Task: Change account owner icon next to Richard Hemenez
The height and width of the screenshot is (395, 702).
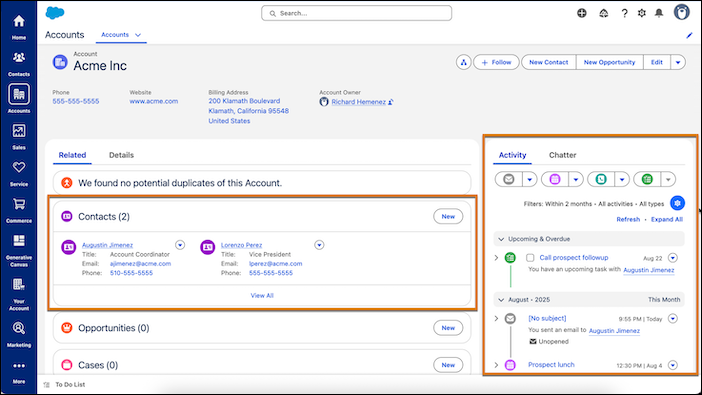Action: pyautogui.click(x=390, y=102)
